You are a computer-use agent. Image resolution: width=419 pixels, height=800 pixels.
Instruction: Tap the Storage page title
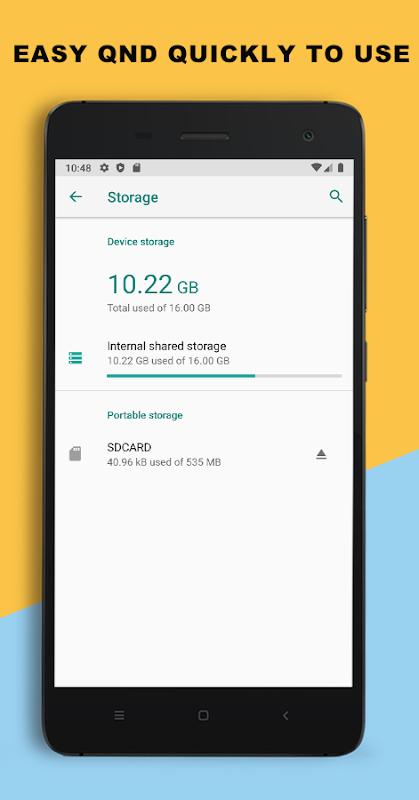point(133,197)
